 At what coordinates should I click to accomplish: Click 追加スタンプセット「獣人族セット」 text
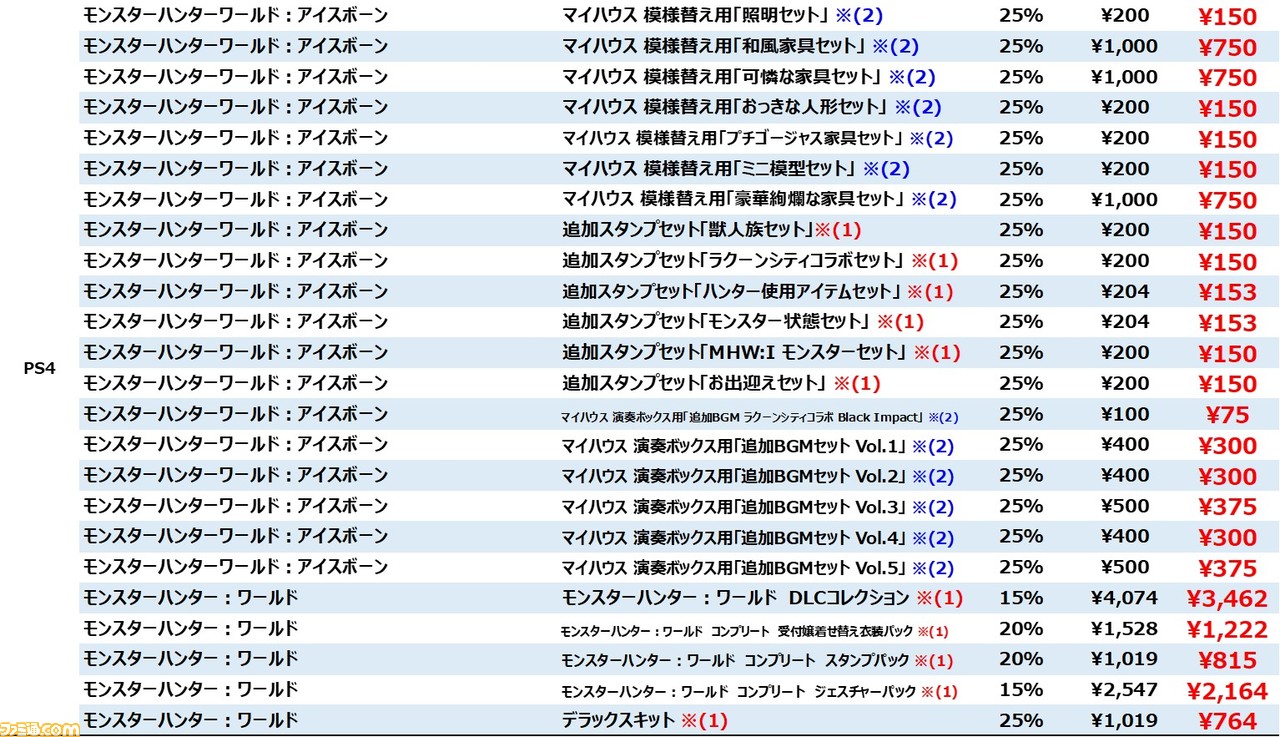[x=688, y=230]
